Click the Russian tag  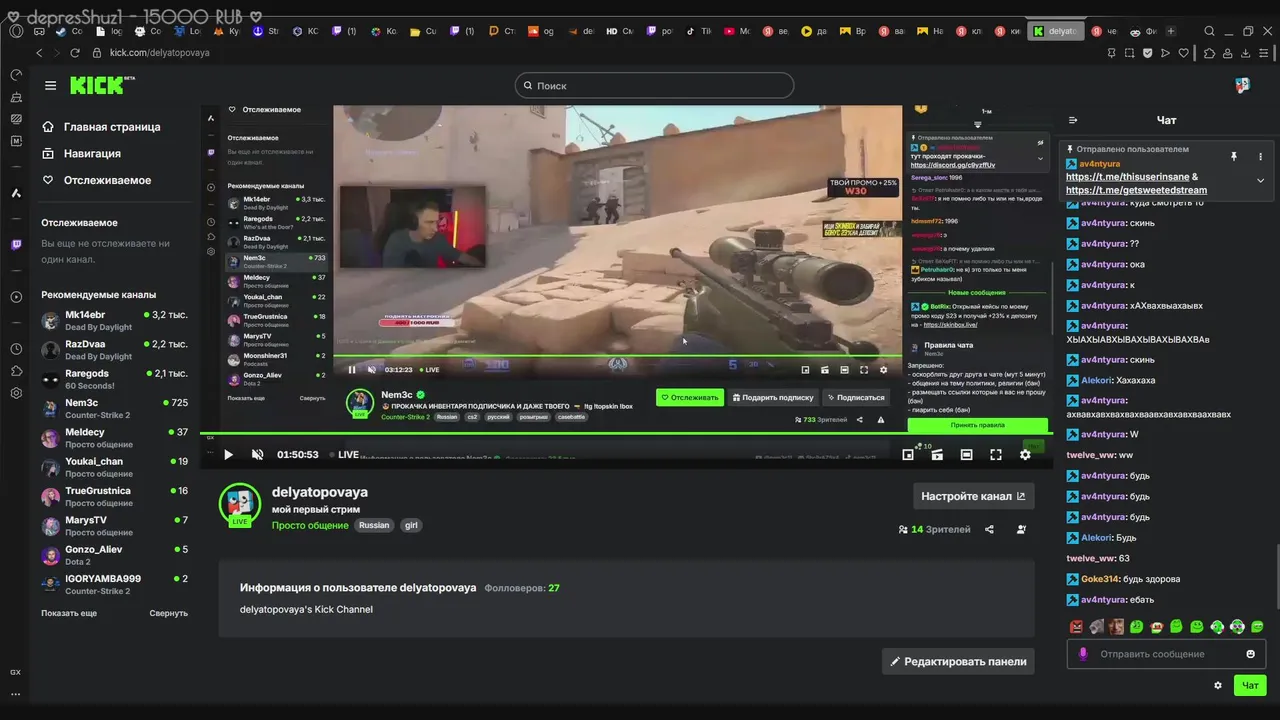(x=374, y=525)
